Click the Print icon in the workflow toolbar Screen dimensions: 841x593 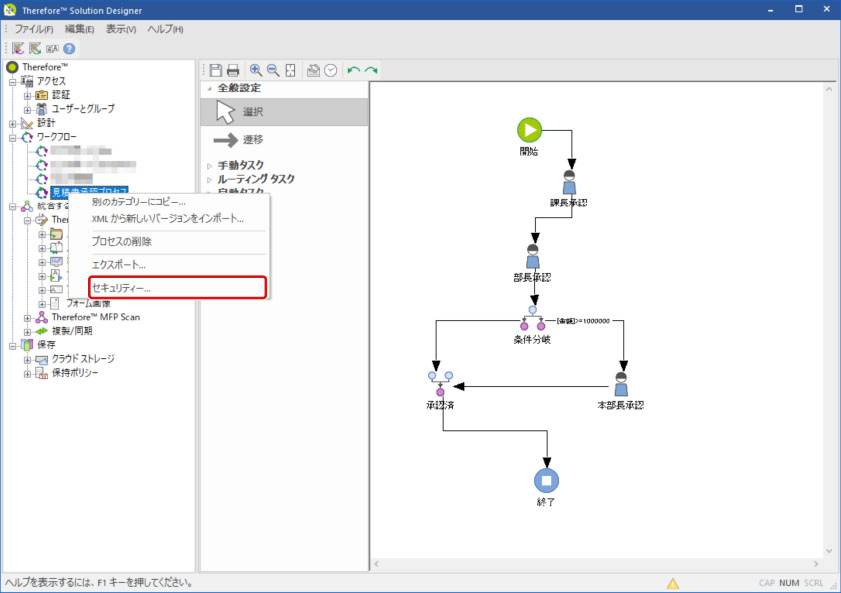point(233,70)
